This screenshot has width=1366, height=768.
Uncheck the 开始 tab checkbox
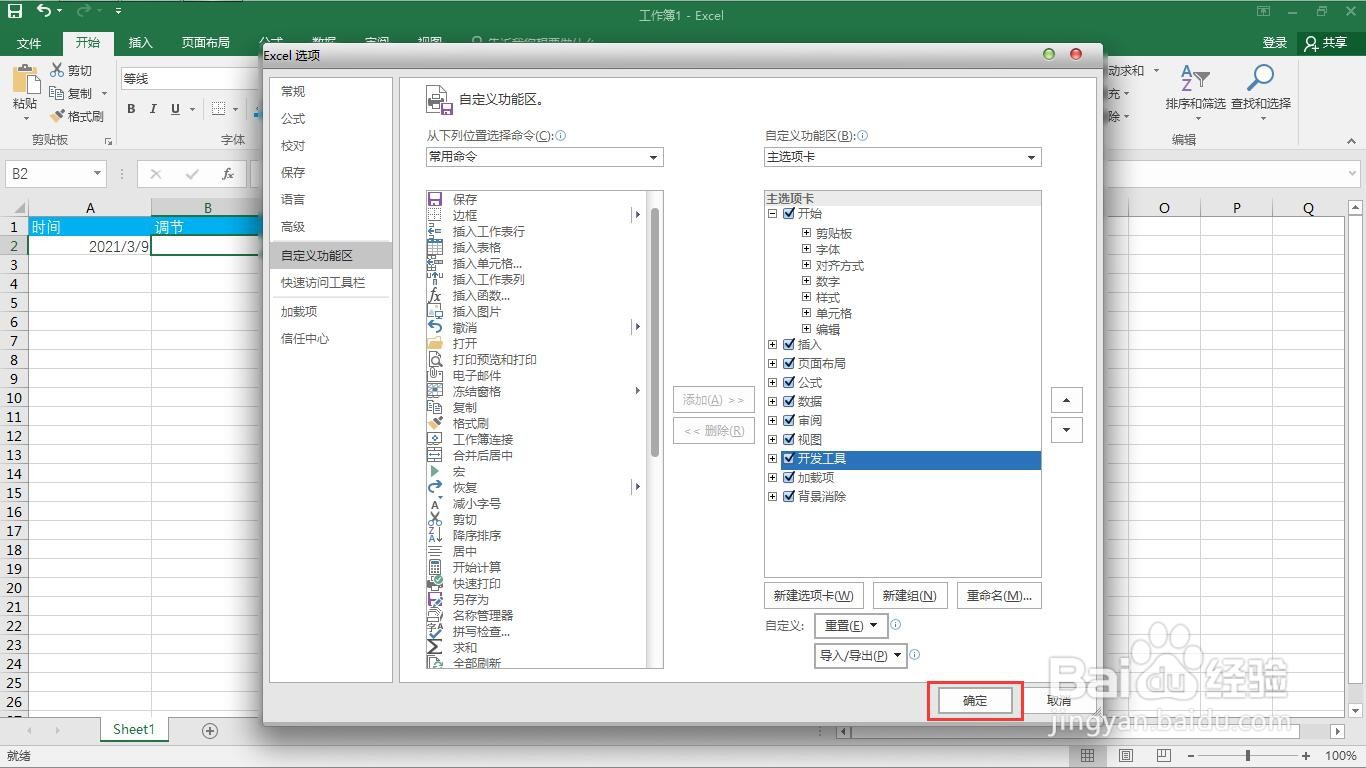[789, 213]
